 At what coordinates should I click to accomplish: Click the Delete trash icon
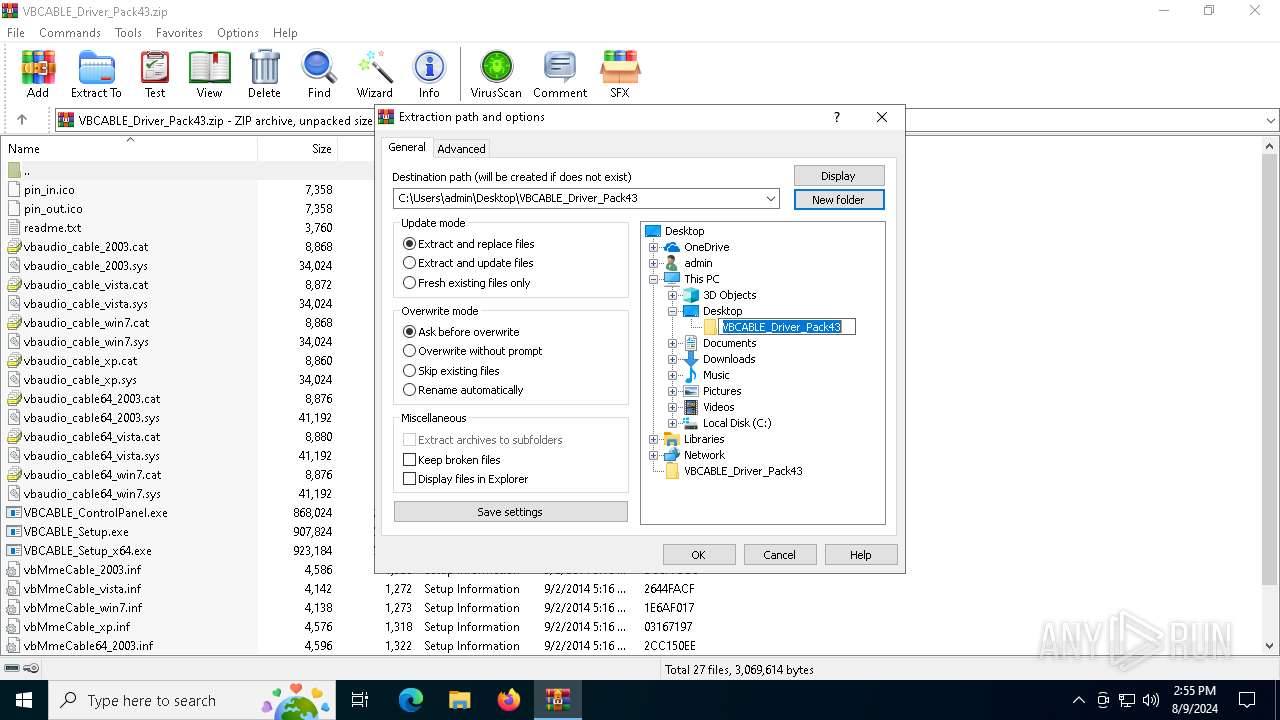point(264,74)
